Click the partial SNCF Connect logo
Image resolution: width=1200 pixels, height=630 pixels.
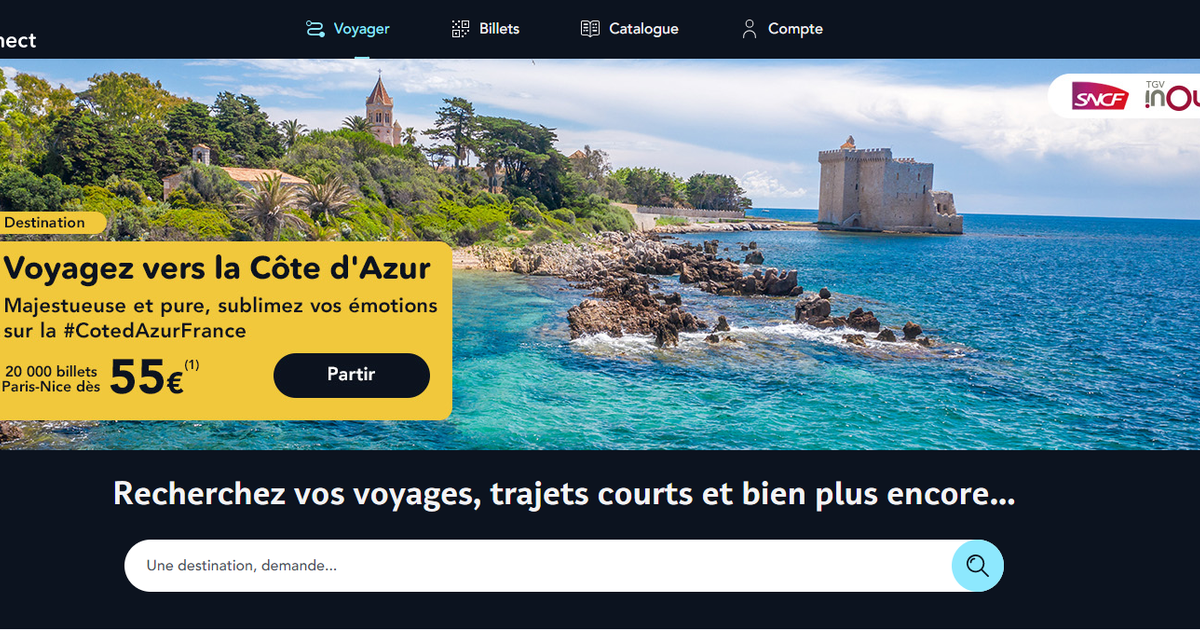click(x=18, y=40)
